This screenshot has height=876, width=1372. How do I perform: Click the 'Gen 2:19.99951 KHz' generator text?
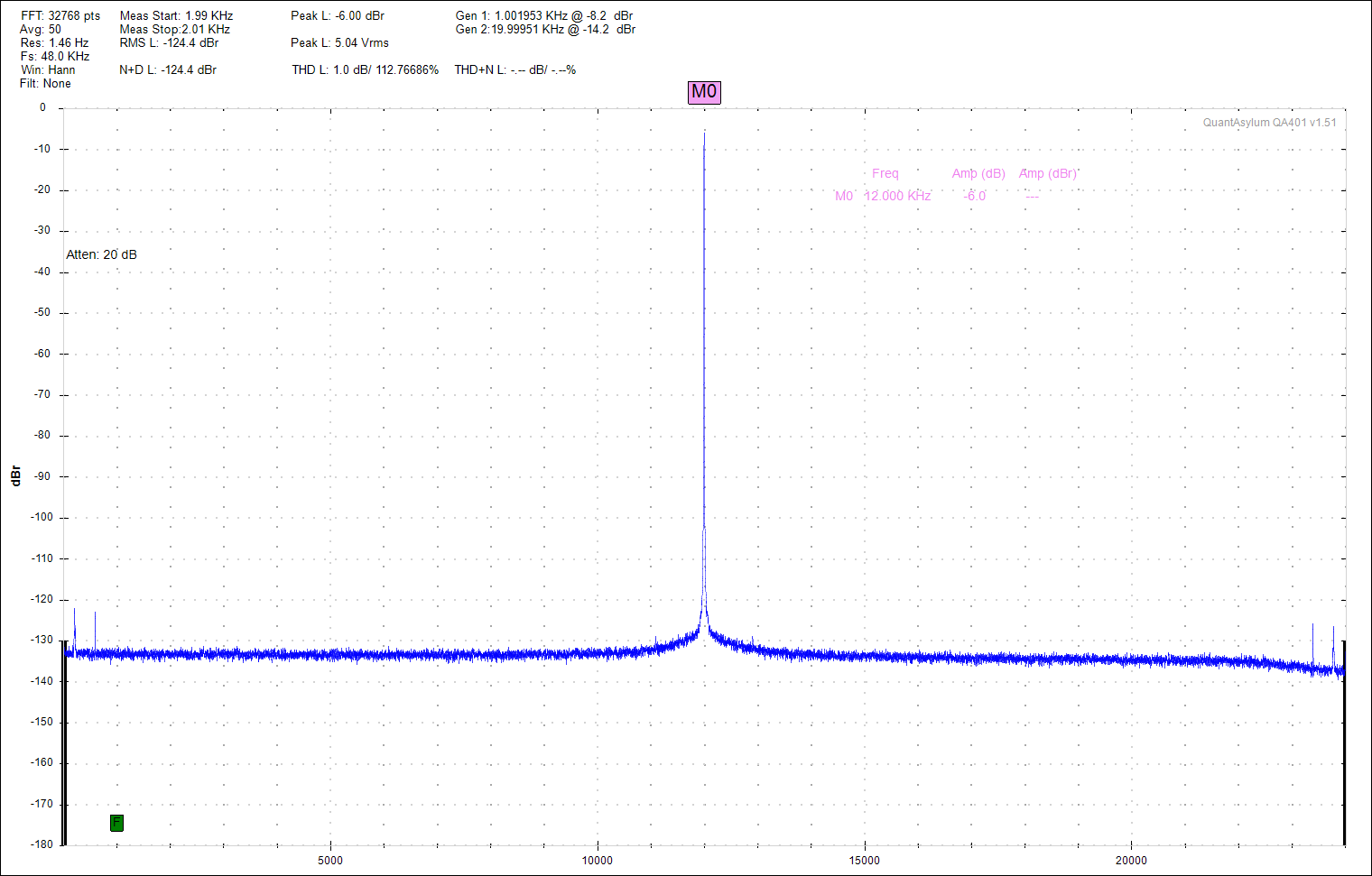click(545, 30)
